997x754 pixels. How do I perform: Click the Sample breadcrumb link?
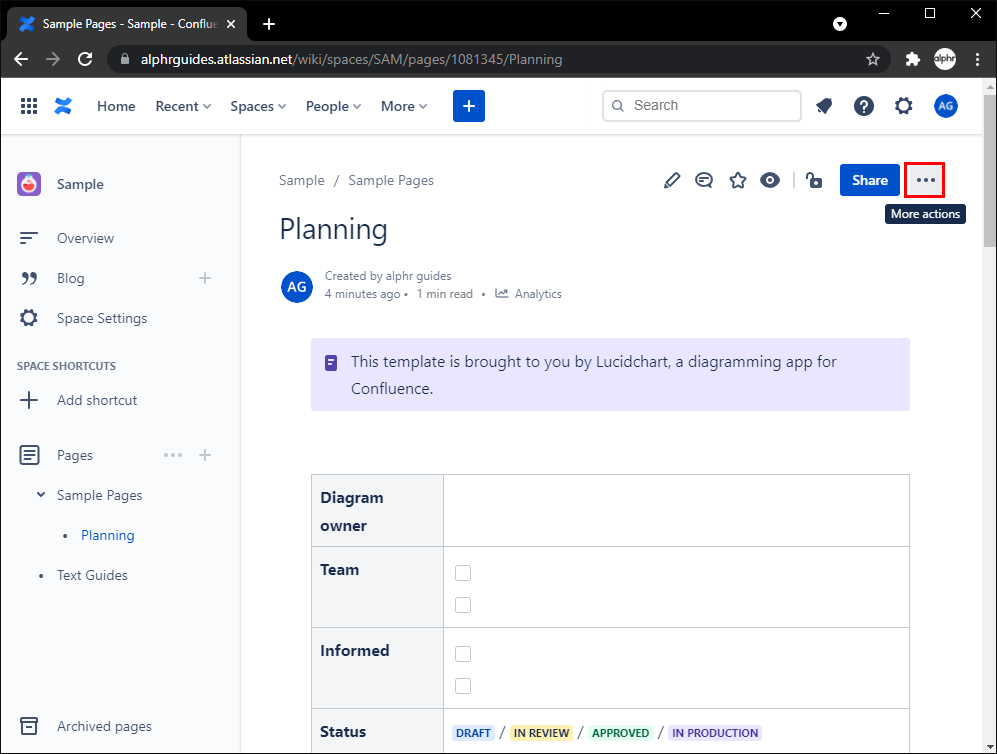[x=301, y=181]
